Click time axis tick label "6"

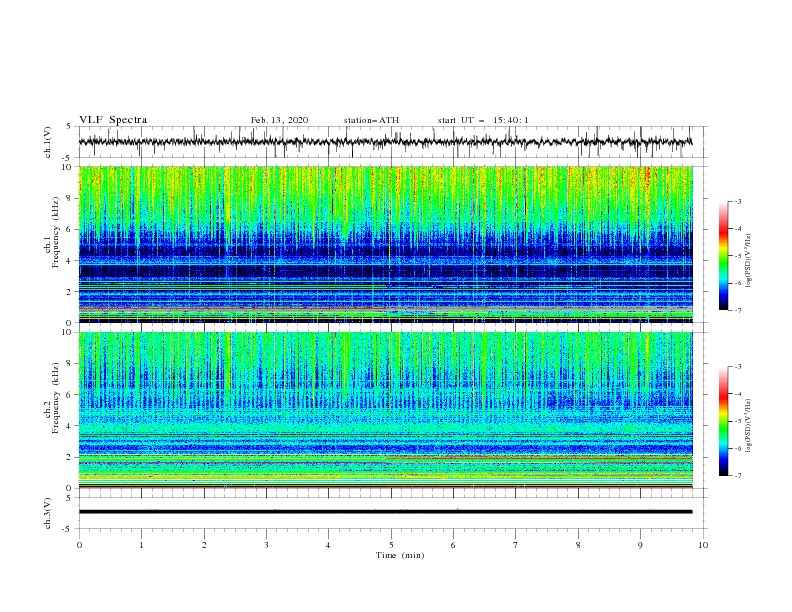pos(453,545)
